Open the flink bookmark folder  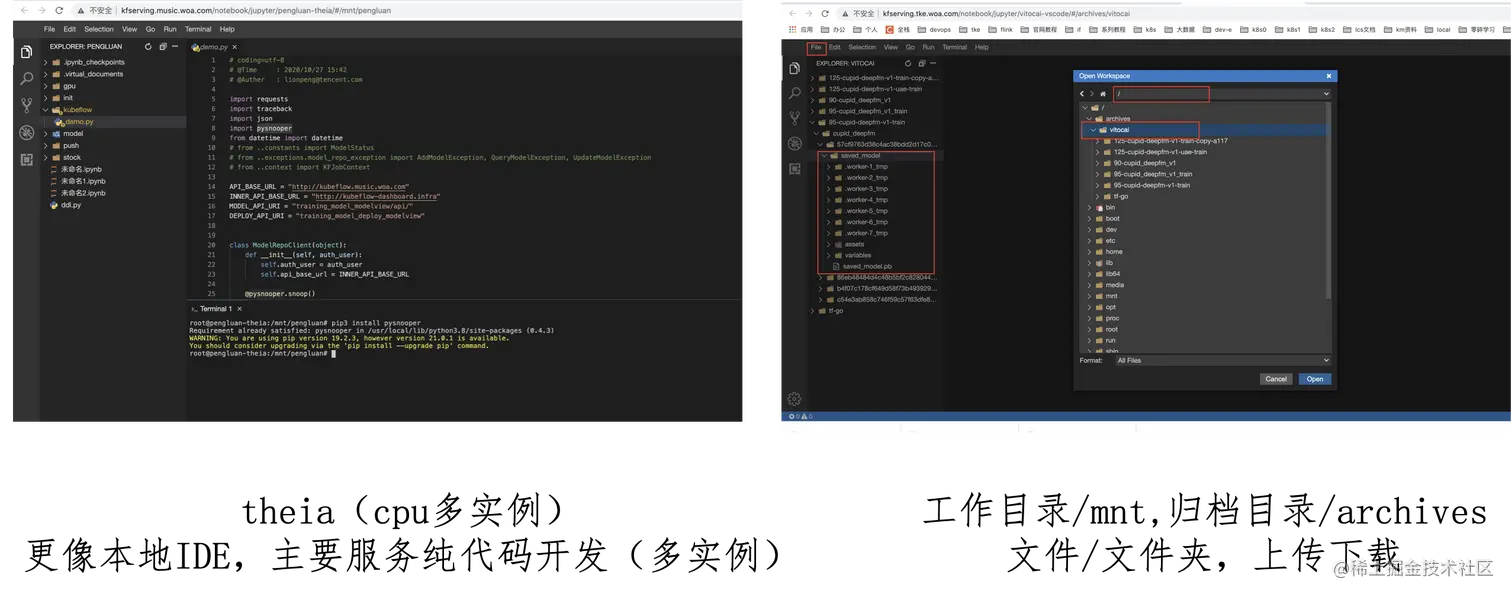tap(1001, 30)
